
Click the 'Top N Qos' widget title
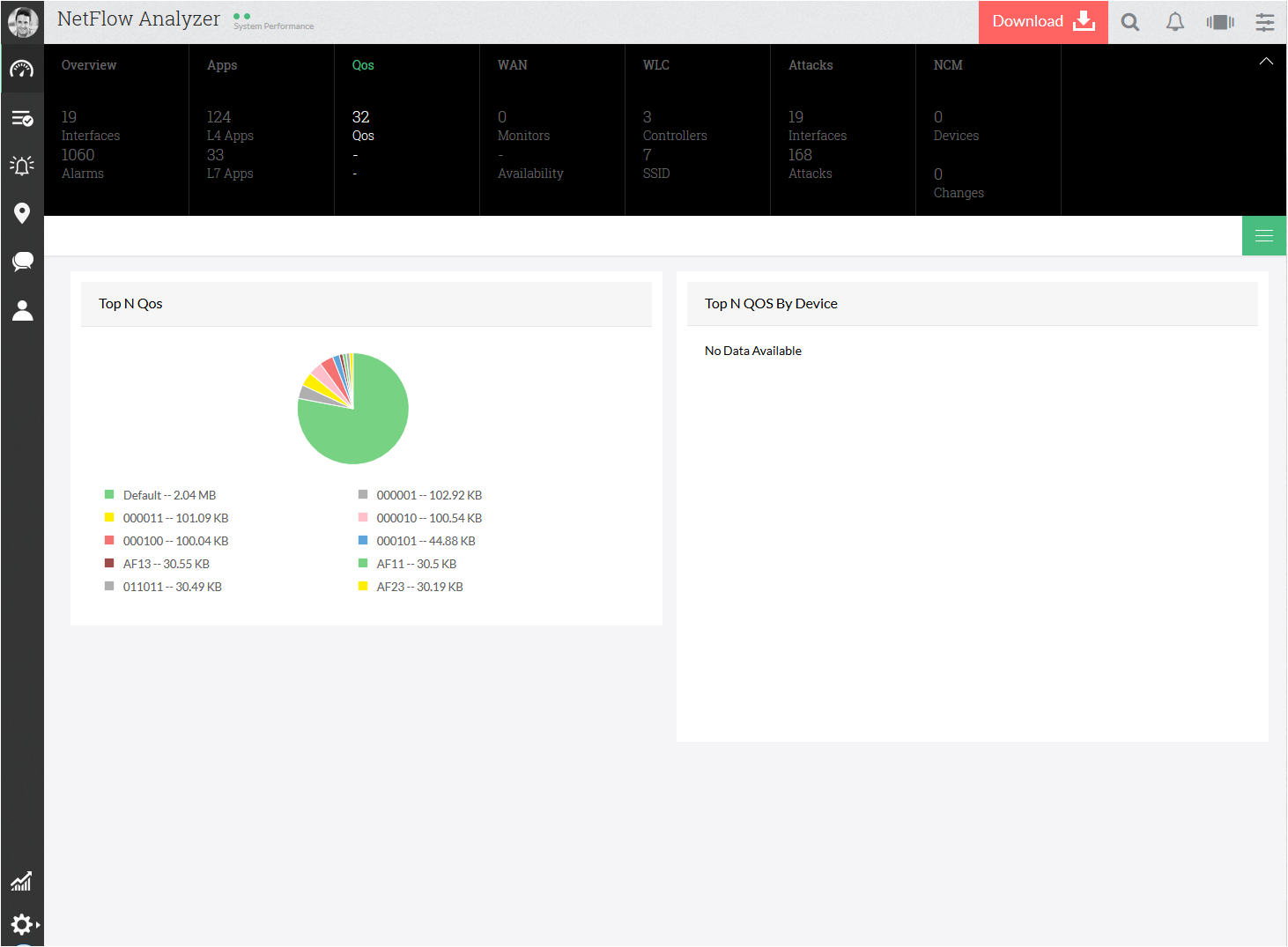(x=130, y=304)
